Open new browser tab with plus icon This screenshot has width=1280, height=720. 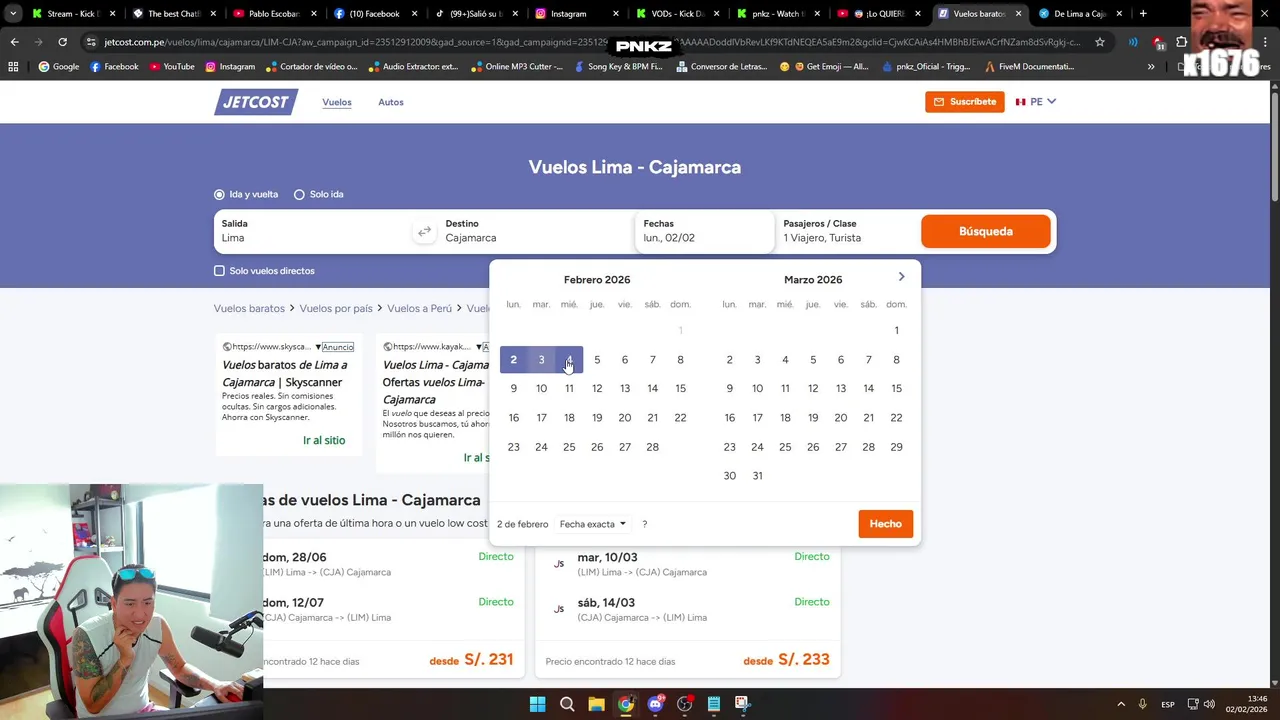coord(1143,14)
